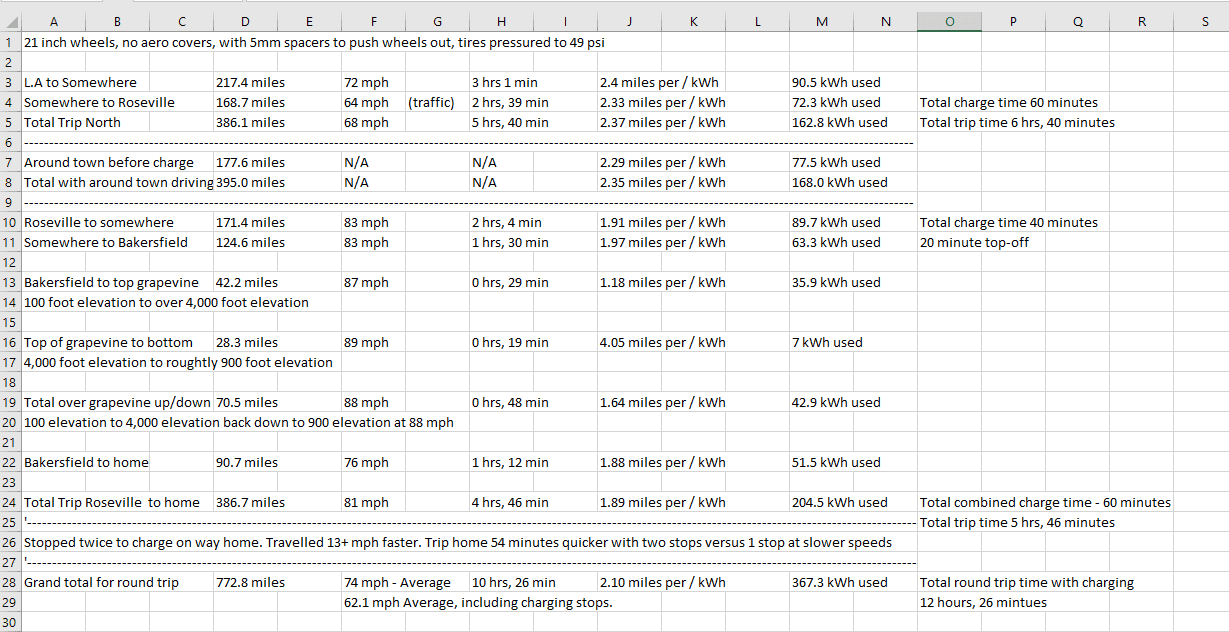This screenshot has width=1229, height=632.
Task: Click the 'Total with around town driving' cell
Action: pos(117,182)
